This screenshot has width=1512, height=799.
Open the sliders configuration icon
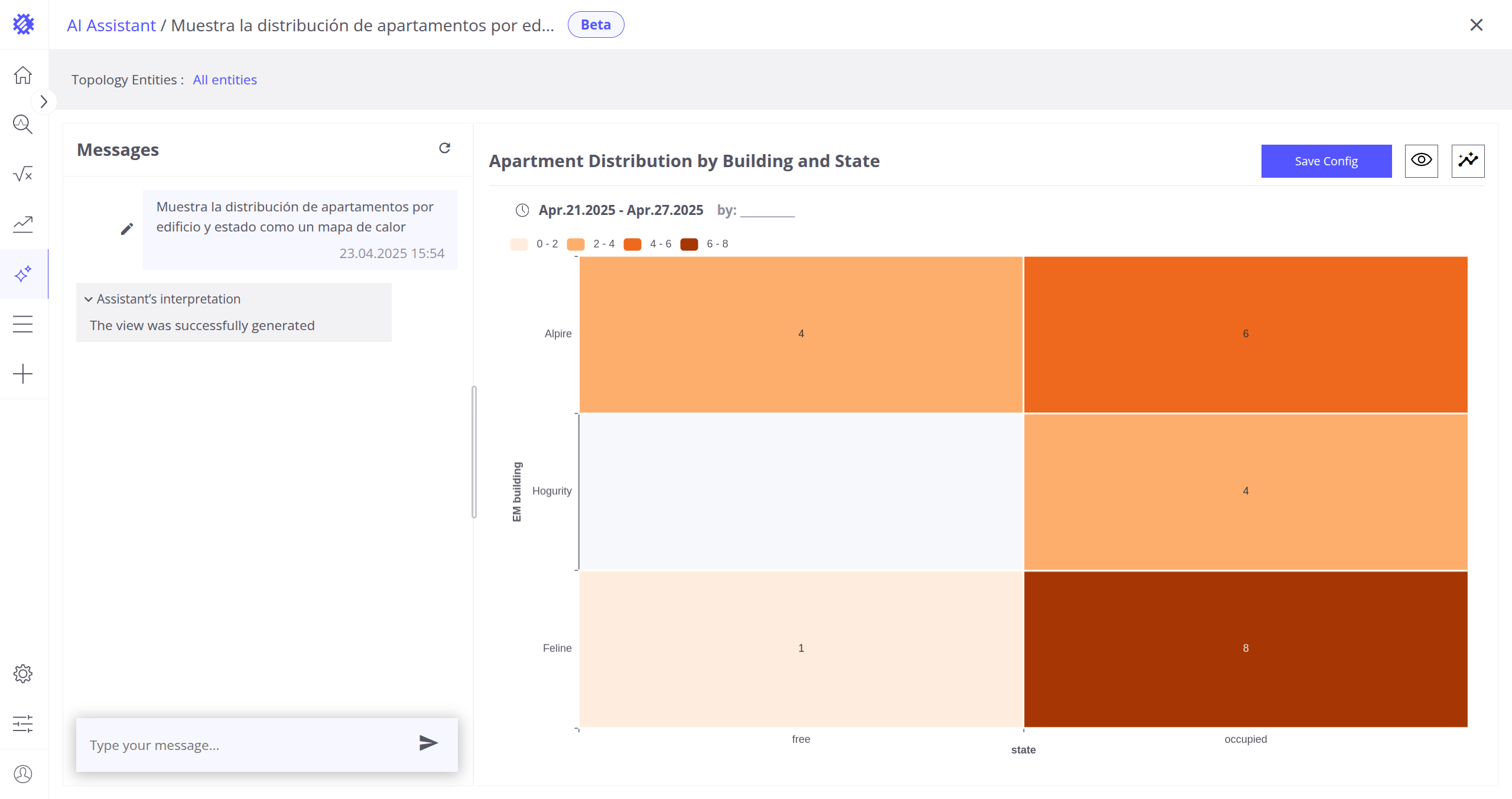[23, 723]
